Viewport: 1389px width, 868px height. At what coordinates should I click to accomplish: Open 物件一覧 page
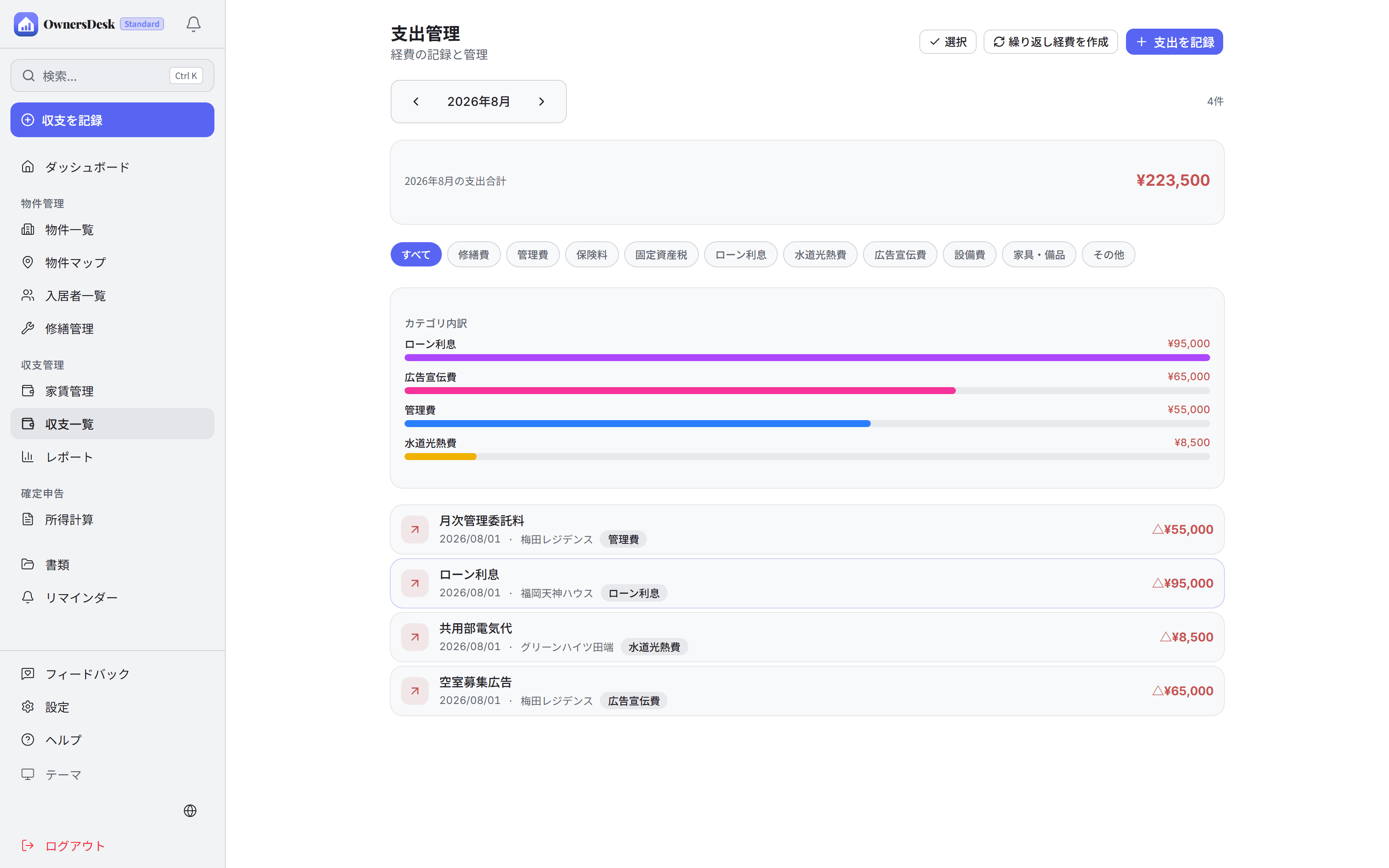112,230
